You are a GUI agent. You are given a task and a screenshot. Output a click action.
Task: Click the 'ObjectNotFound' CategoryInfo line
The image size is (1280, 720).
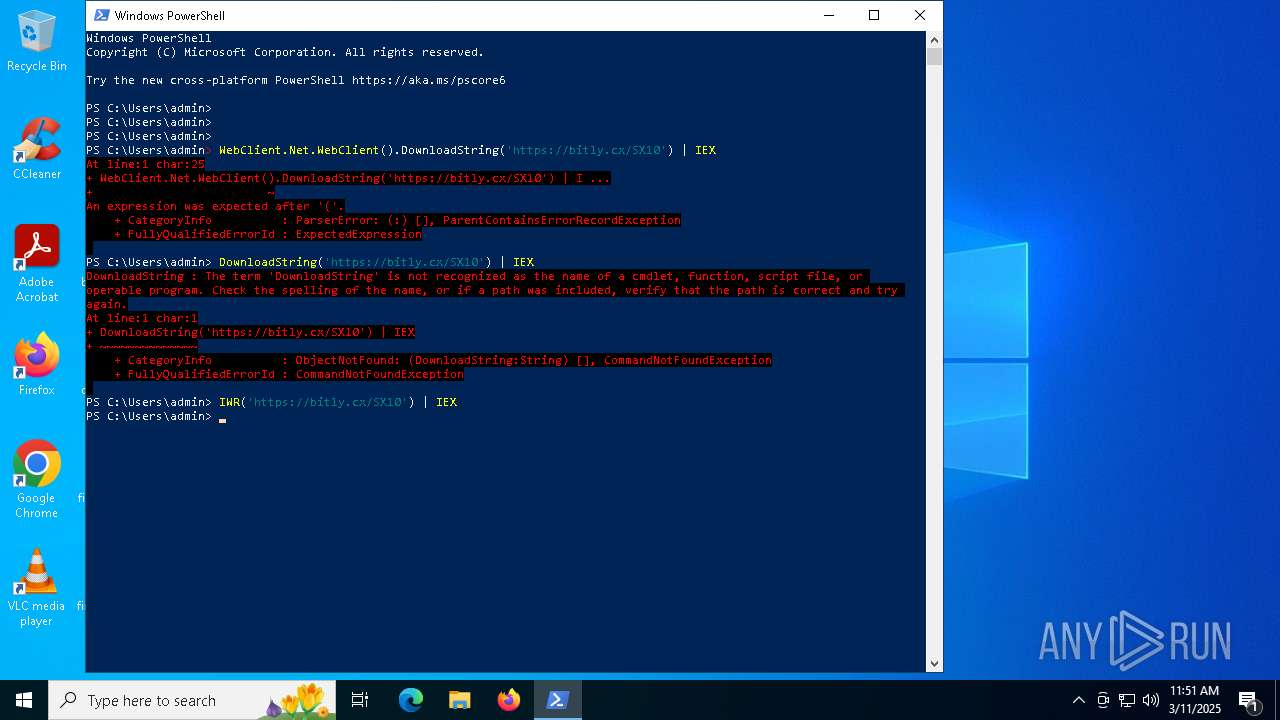click(442, 360)
